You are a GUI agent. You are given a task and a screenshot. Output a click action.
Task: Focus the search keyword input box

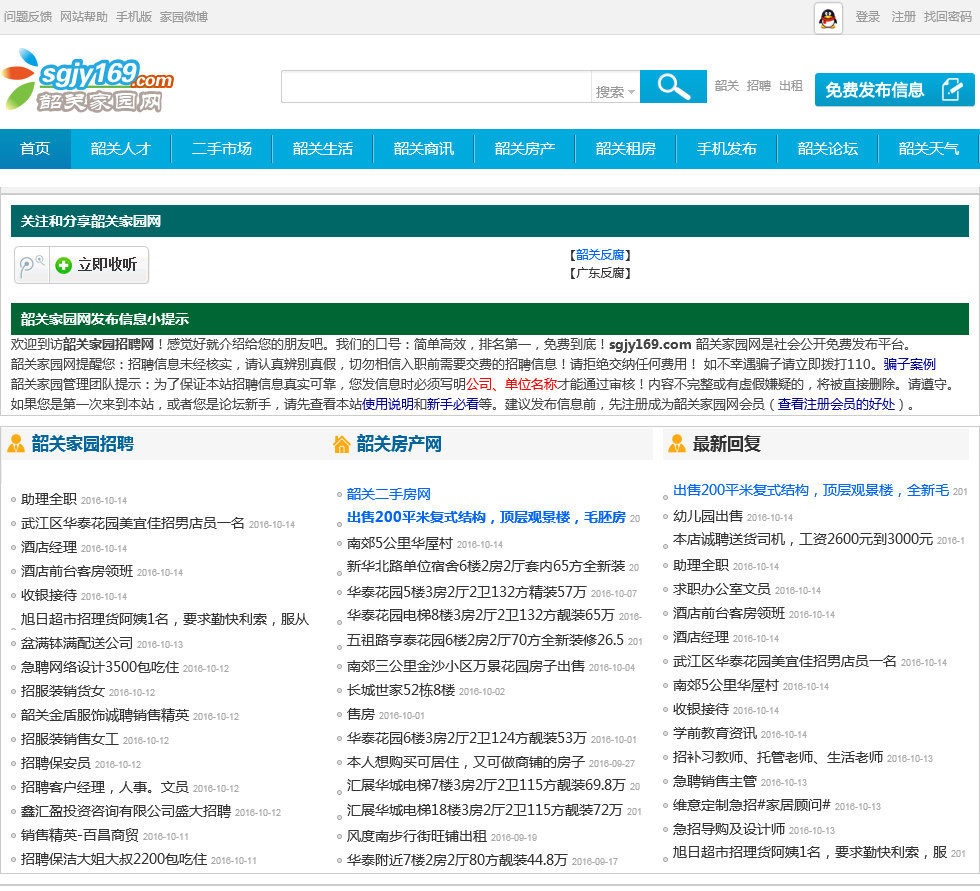point(436,86)
